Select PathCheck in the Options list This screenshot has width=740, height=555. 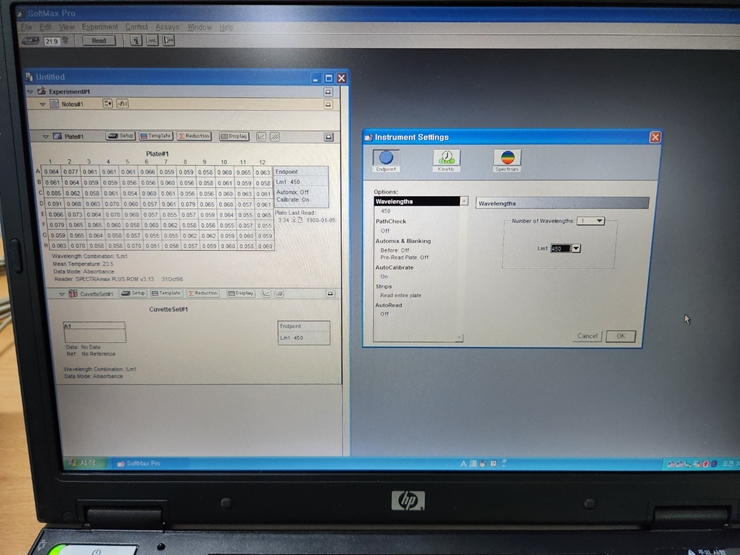click(x=390, y=221)
